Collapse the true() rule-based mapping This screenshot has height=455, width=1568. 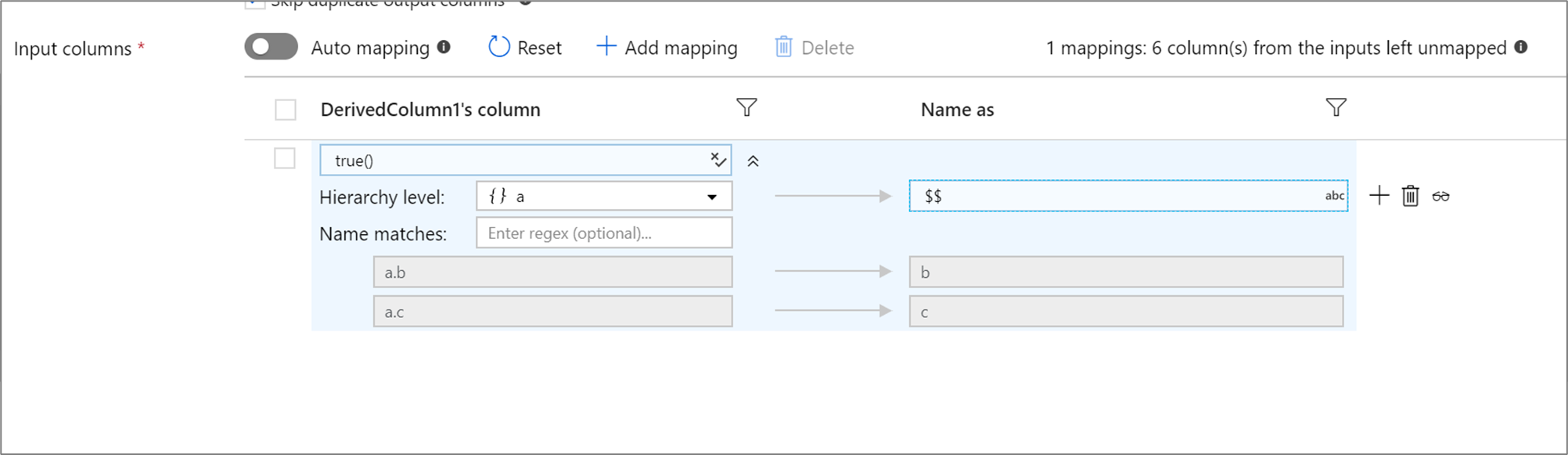click(x=753, y=161)
